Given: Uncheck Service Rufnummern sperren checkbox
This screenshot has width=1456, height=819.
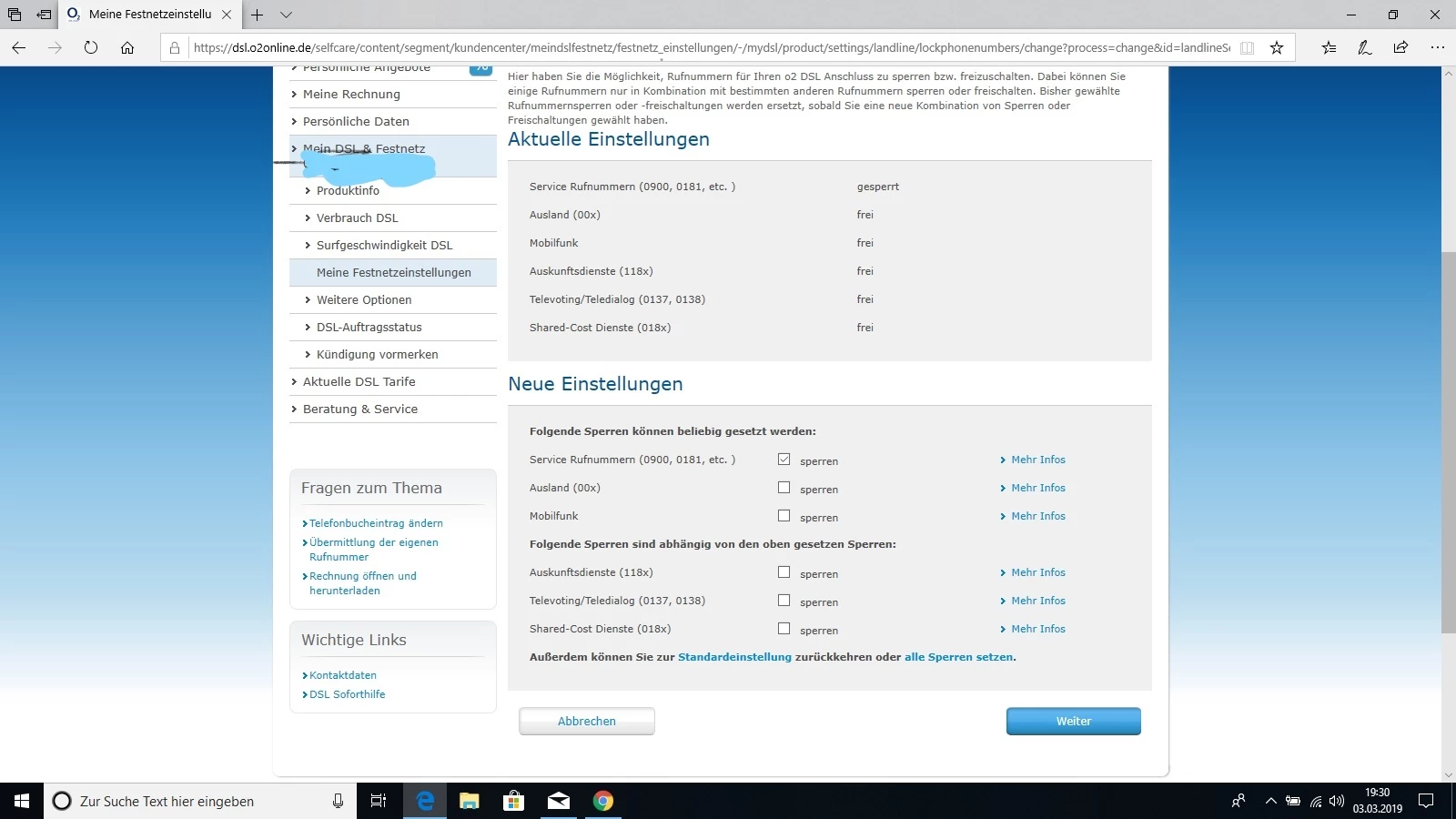Looking at the screenshot, I should 784,460.
